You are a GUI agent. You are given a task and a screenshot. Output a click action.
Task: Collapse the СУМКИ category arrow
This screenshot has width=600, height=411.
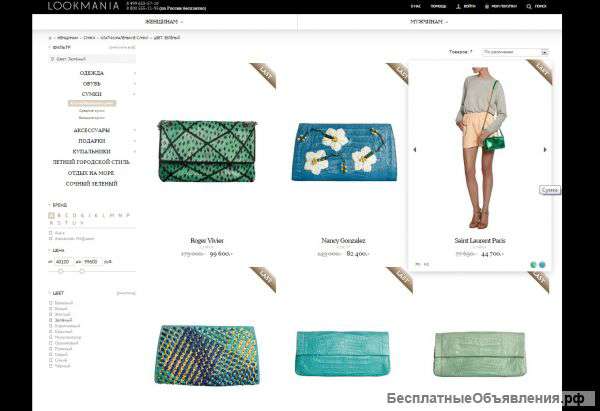[x=134, y=94]
